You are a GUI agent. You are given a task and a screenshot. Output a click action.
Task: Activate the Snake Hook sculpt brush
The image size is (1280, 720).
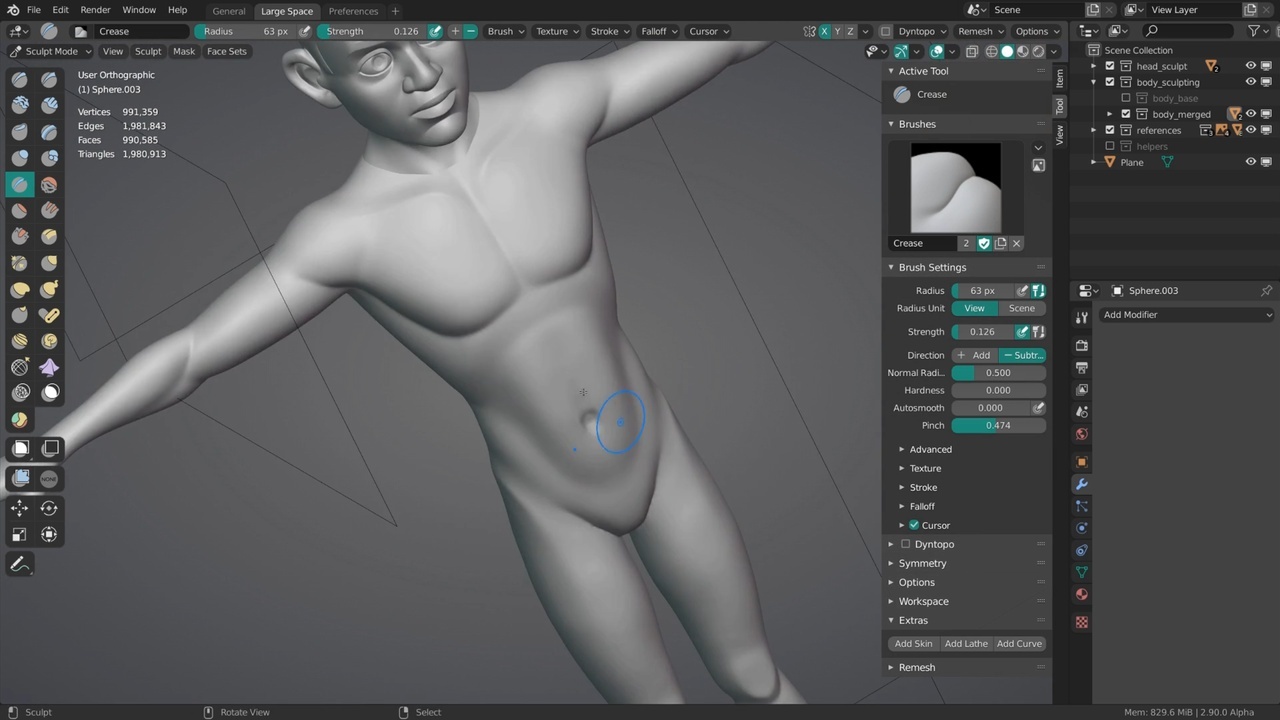(49, 289)
